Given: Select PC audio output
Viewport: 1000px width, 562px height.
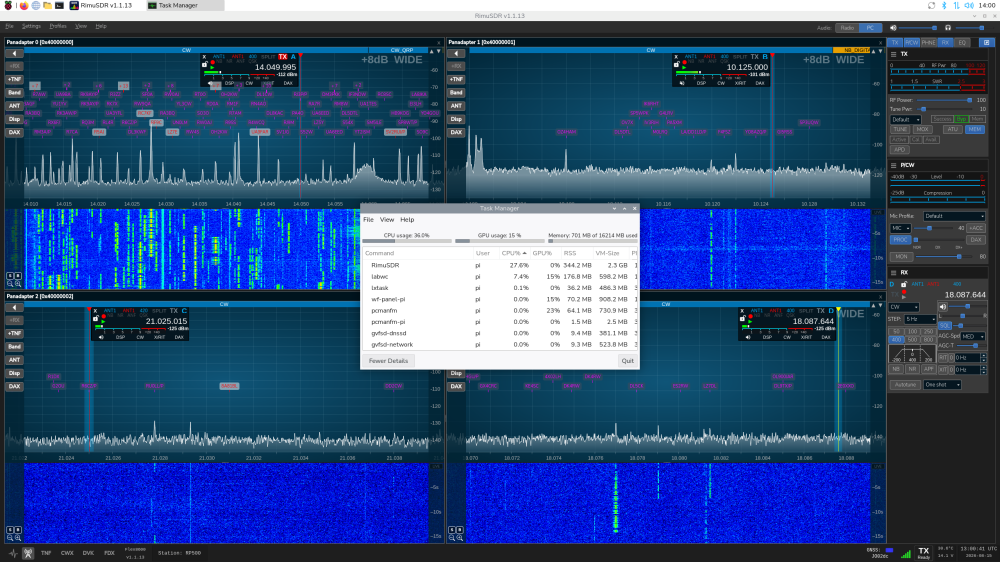Looking at the screenshot, I should tap(870, 28).
